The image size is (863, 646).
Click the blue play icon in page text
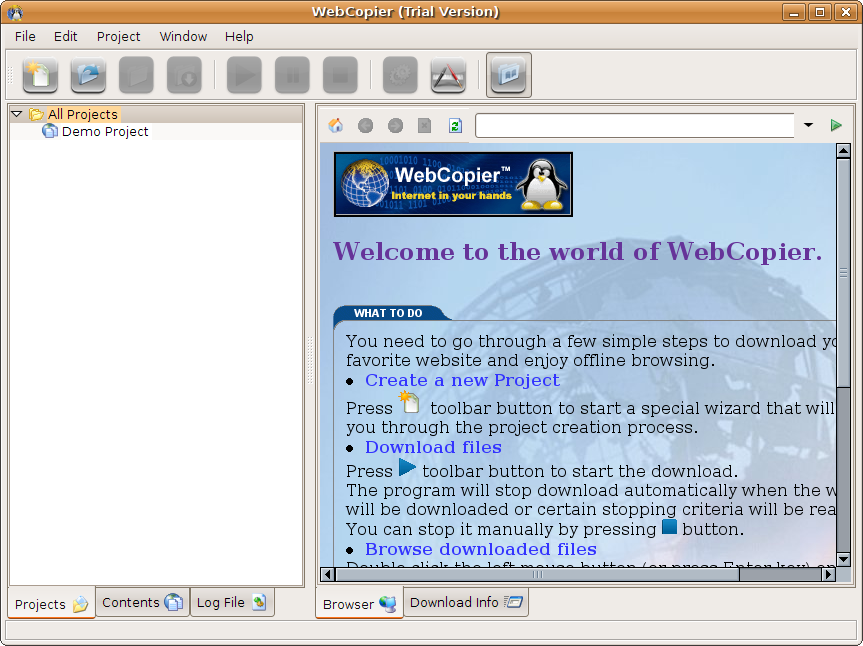click(x=407, y=467)
